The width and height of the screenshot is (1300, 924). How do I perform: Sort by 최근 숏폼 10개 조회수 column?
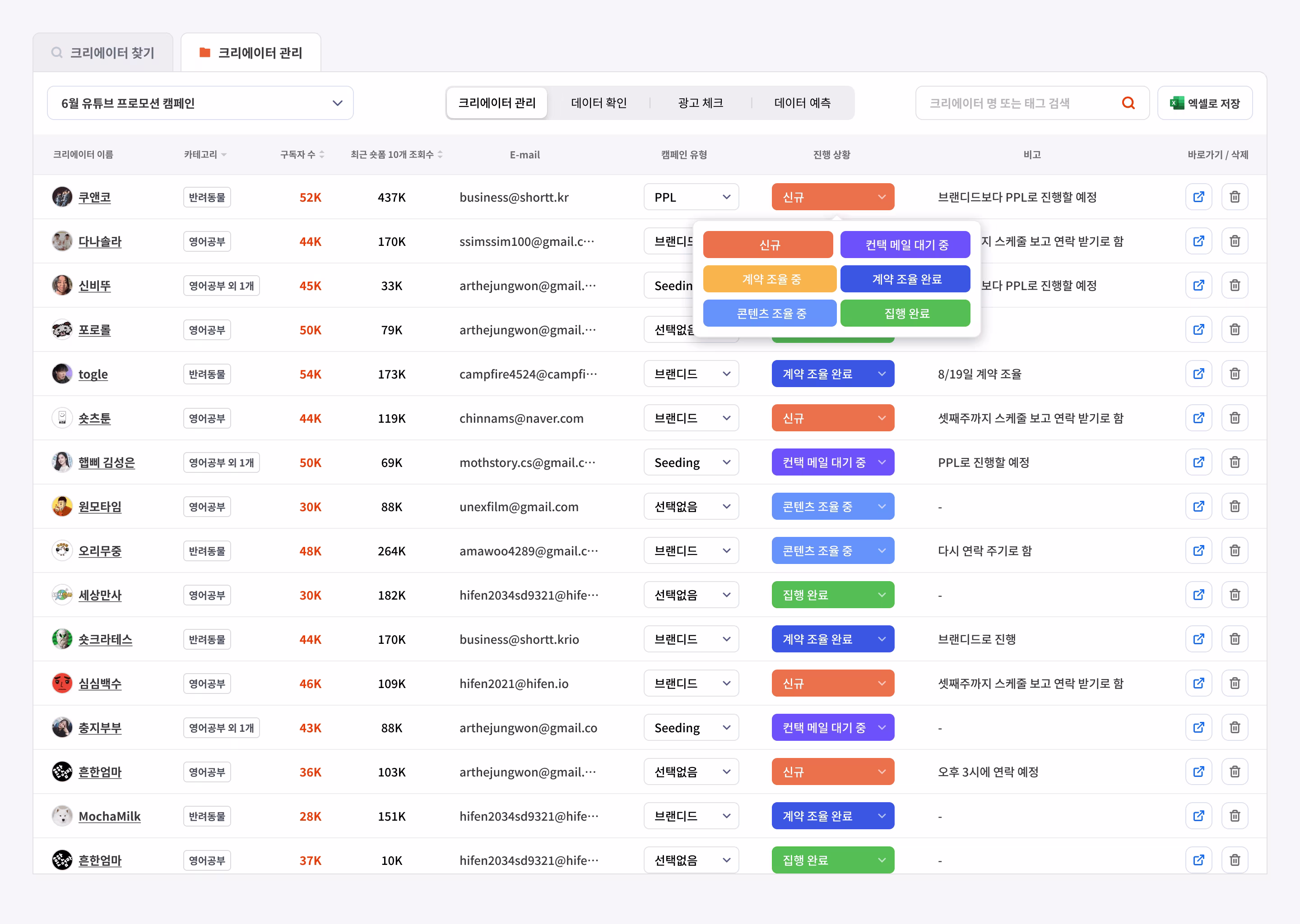pos(440,155)
